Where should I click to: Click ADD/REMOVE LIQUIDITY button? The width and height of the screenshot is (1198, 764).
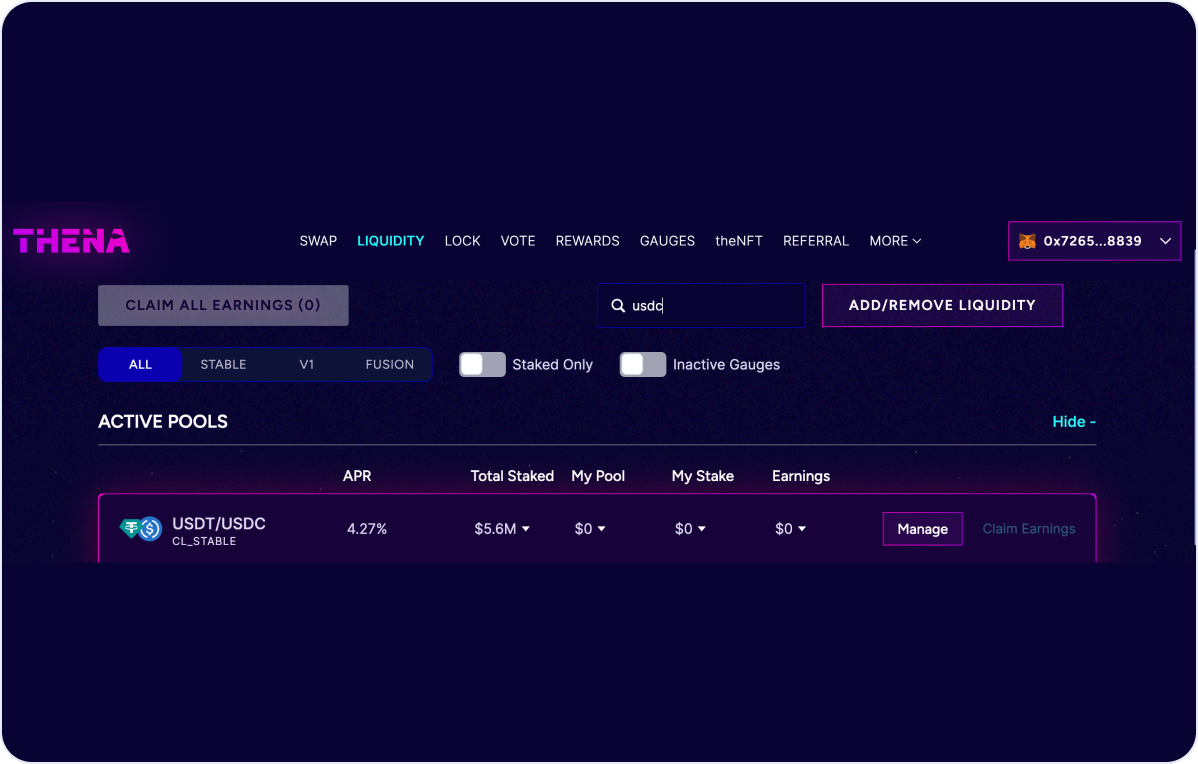point(942,306)
